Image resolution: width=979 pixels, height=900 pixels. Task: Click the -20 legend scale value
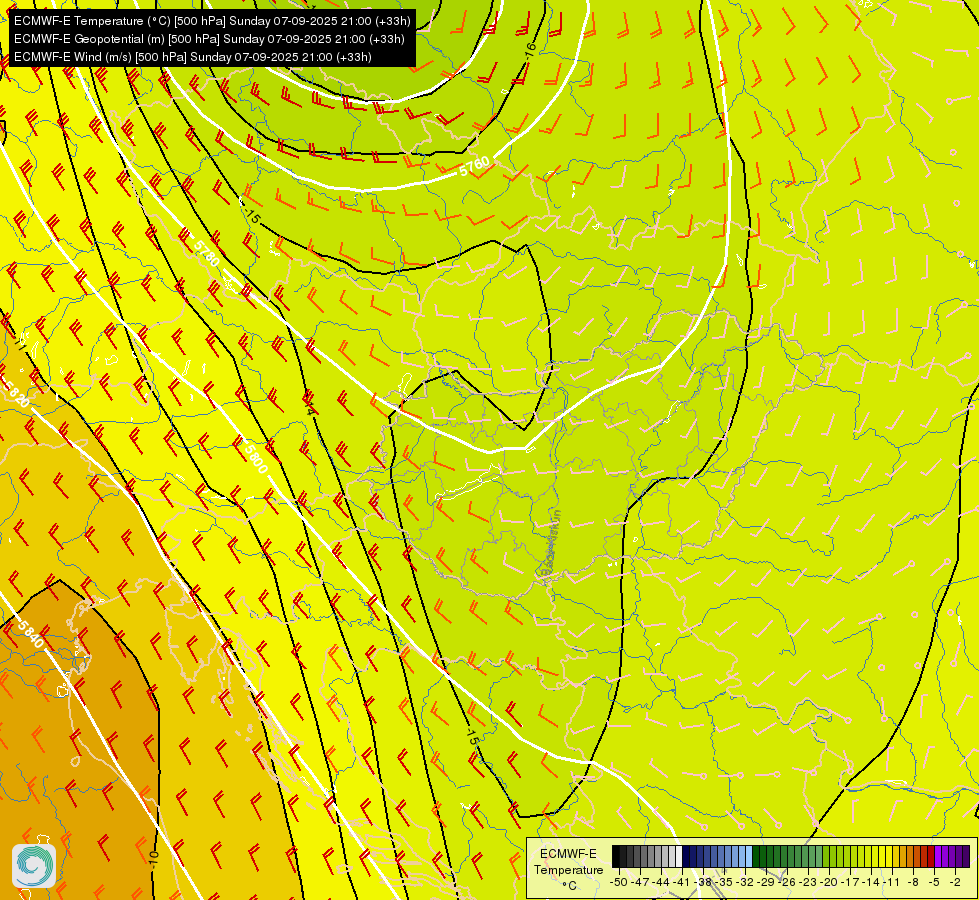coord(830,882)
